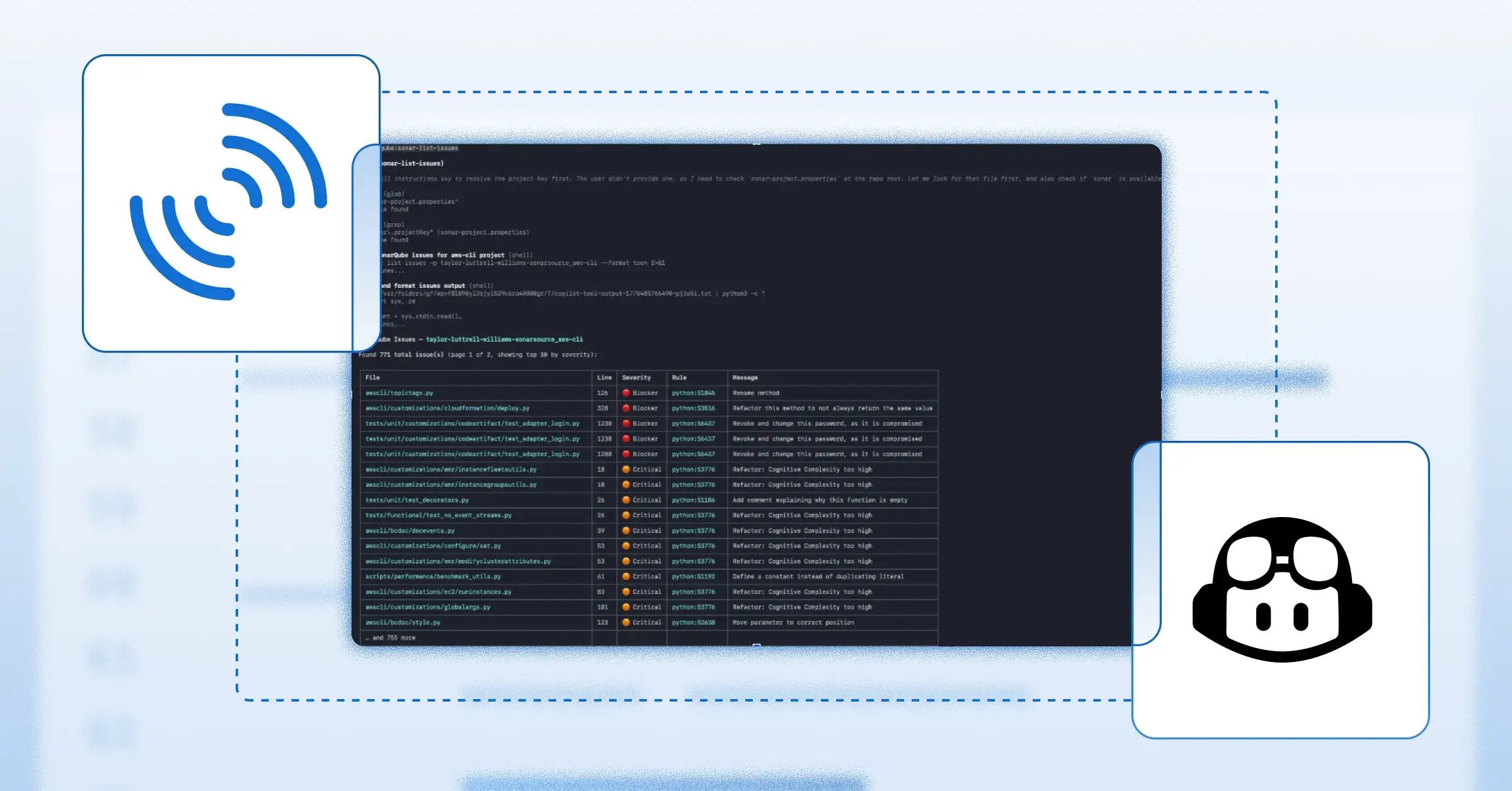
Task: Click the GitHub Copilot mascot logo card
Action: [x=1281, y=590]
